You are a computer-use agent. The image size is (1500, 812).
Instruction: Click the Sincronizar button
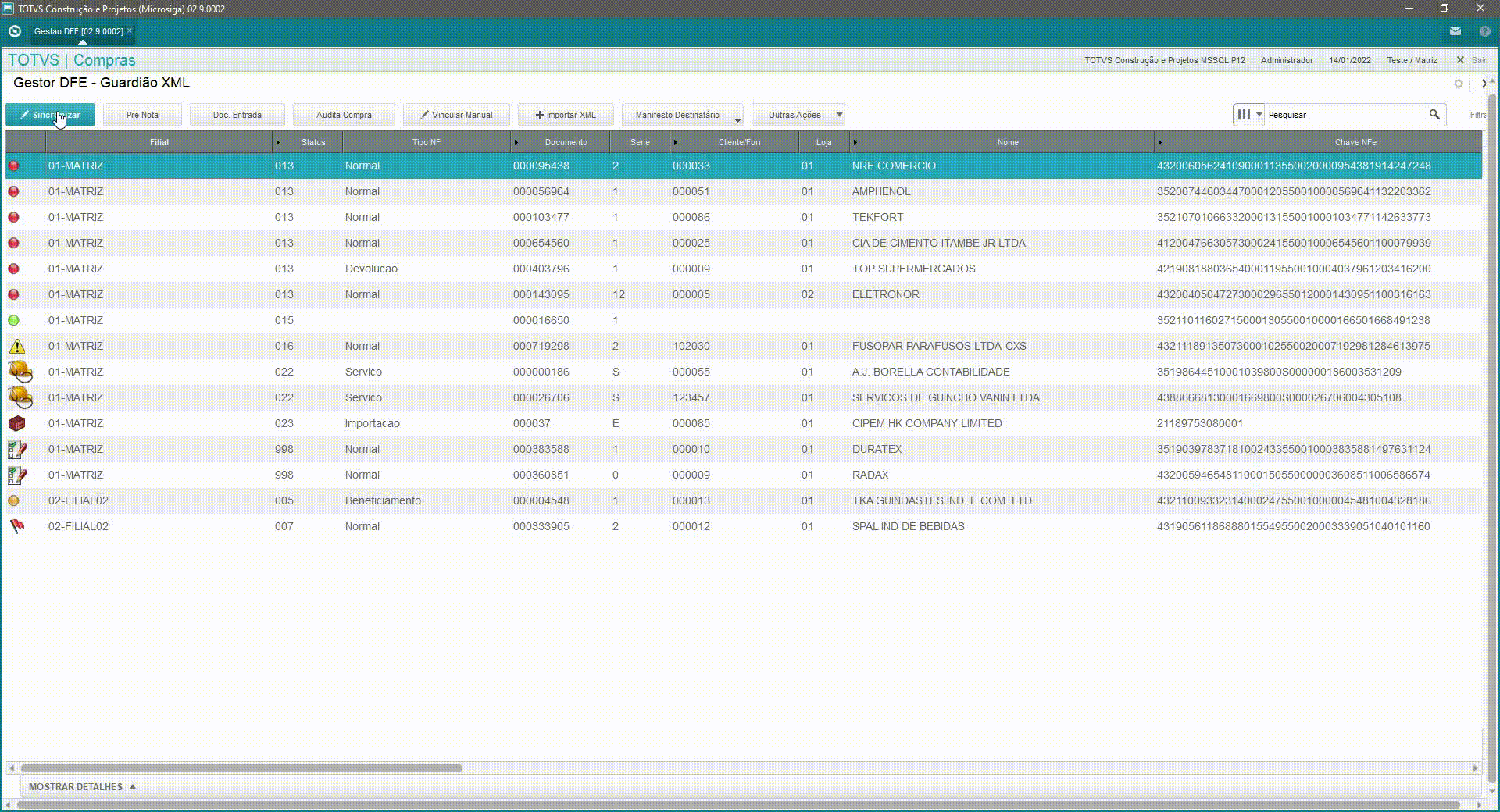pos(51,115)
